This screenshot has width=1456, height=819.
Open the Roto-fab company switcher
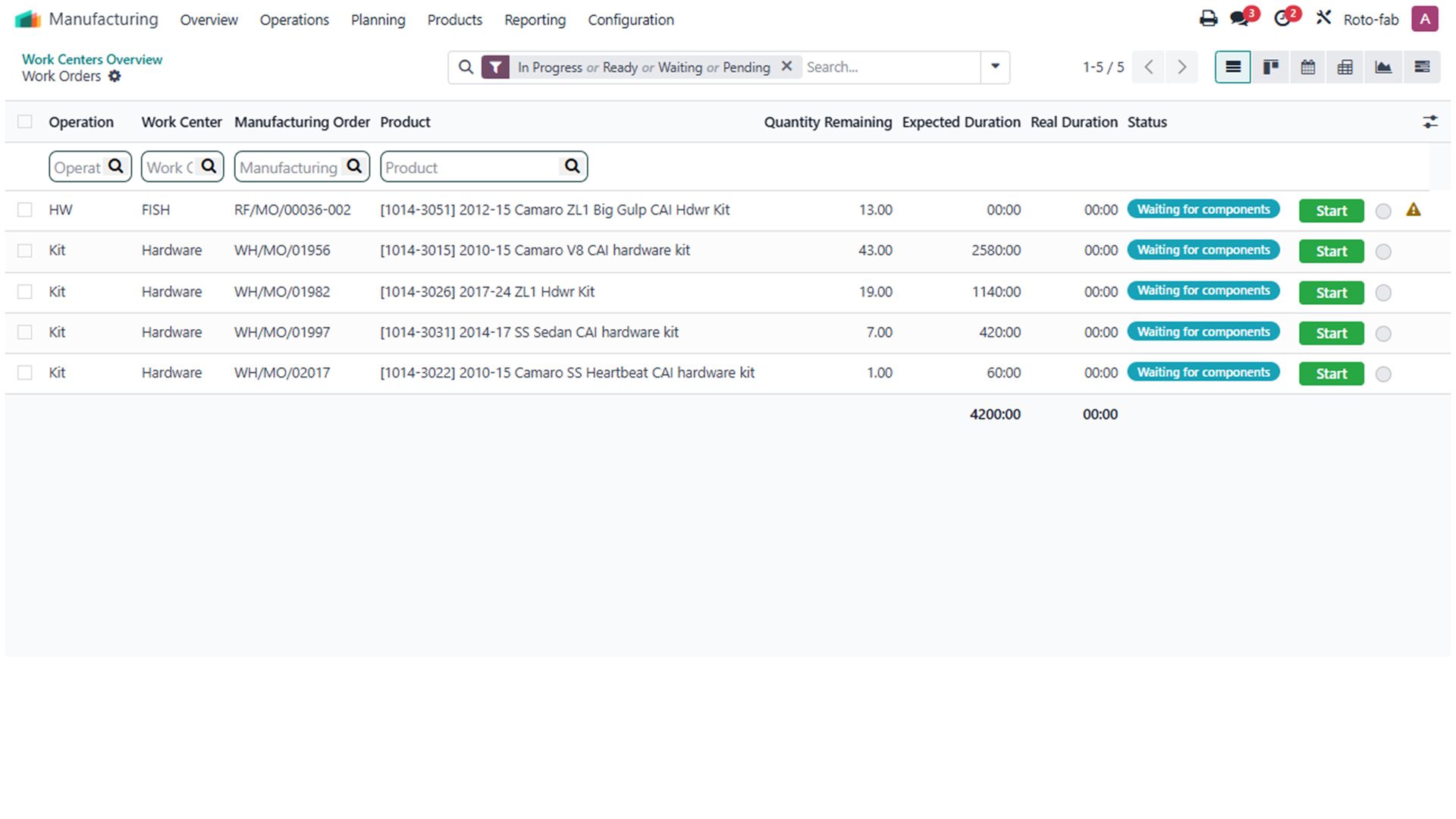[1370, 20]
